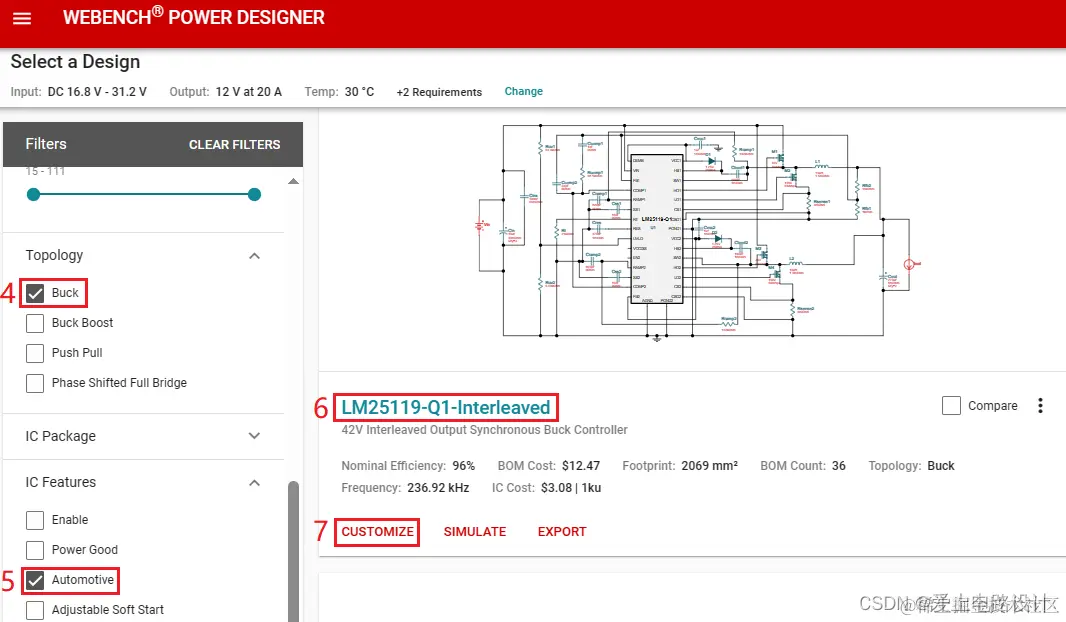Untick the Automotive feature checkbox
Image resolution: width=1066 pixels, height=622 pixels.
click(35, 580)
